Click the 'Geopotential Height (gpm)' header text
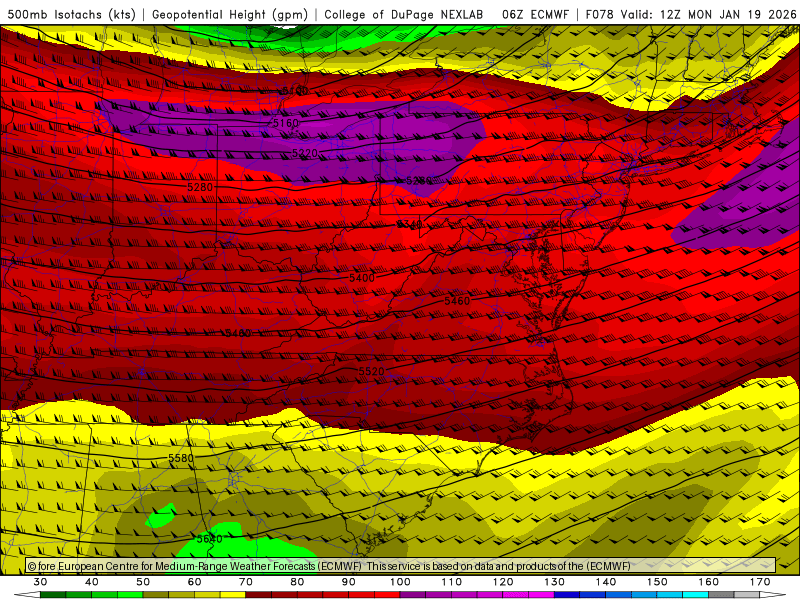This screenshot has width=800, height=600. [230, 14]
